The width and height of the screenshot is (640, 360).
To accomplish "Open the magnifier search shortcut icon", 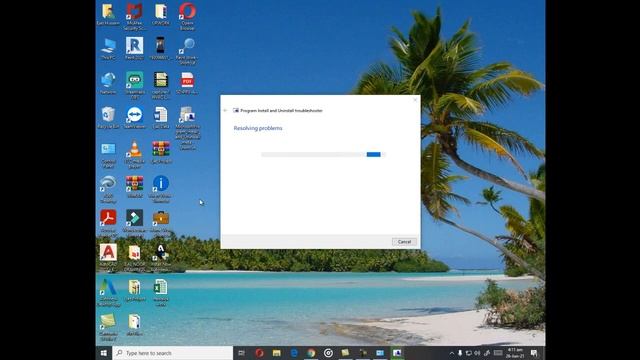I will pos(187,51).
